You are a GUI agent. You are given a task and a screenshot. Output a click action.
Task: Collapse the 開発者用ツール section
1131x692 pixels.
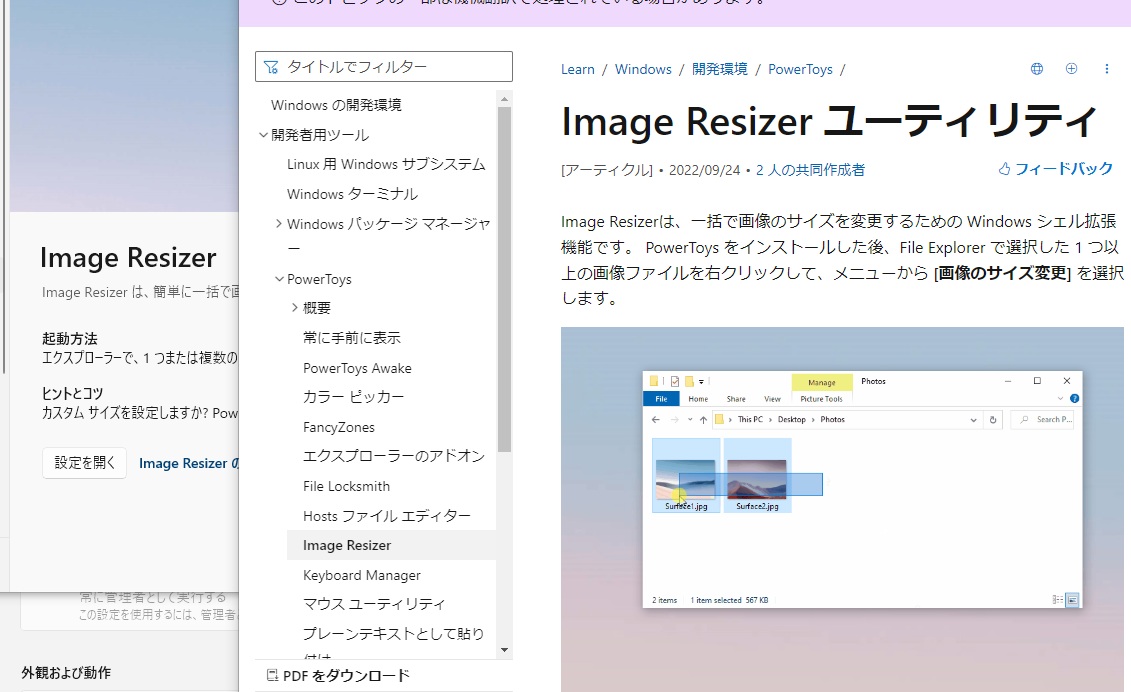click(262, 134)
